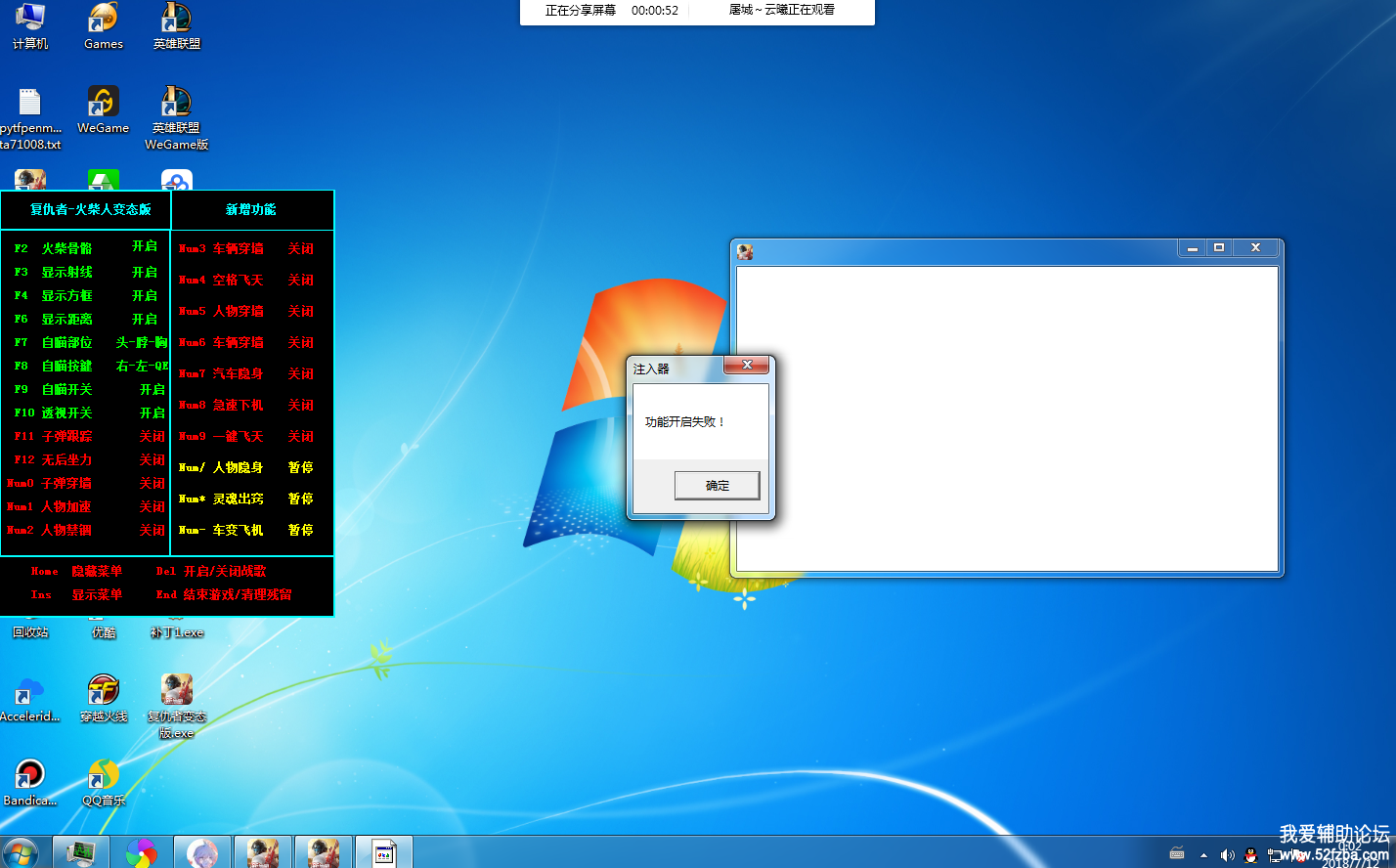Select the 补丁1.exe desktop file
Image resolution: width=1396 pixels, height=868 pixels.
click(x=176, y=631)
